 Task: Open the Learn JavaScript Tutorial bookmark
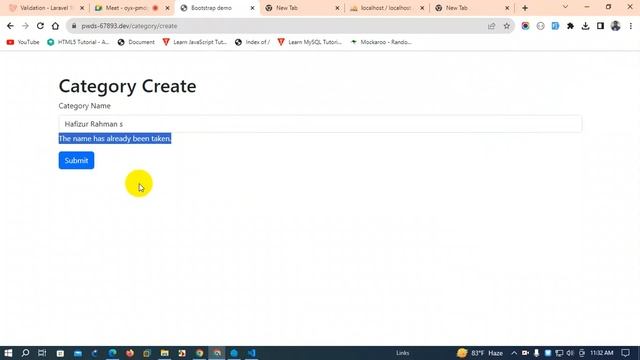pyautogui.click(x=194, y=42)
